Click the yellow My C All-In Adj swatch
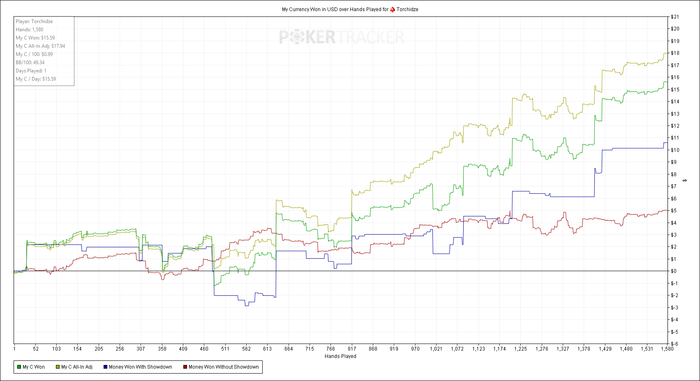 point(58,367)
